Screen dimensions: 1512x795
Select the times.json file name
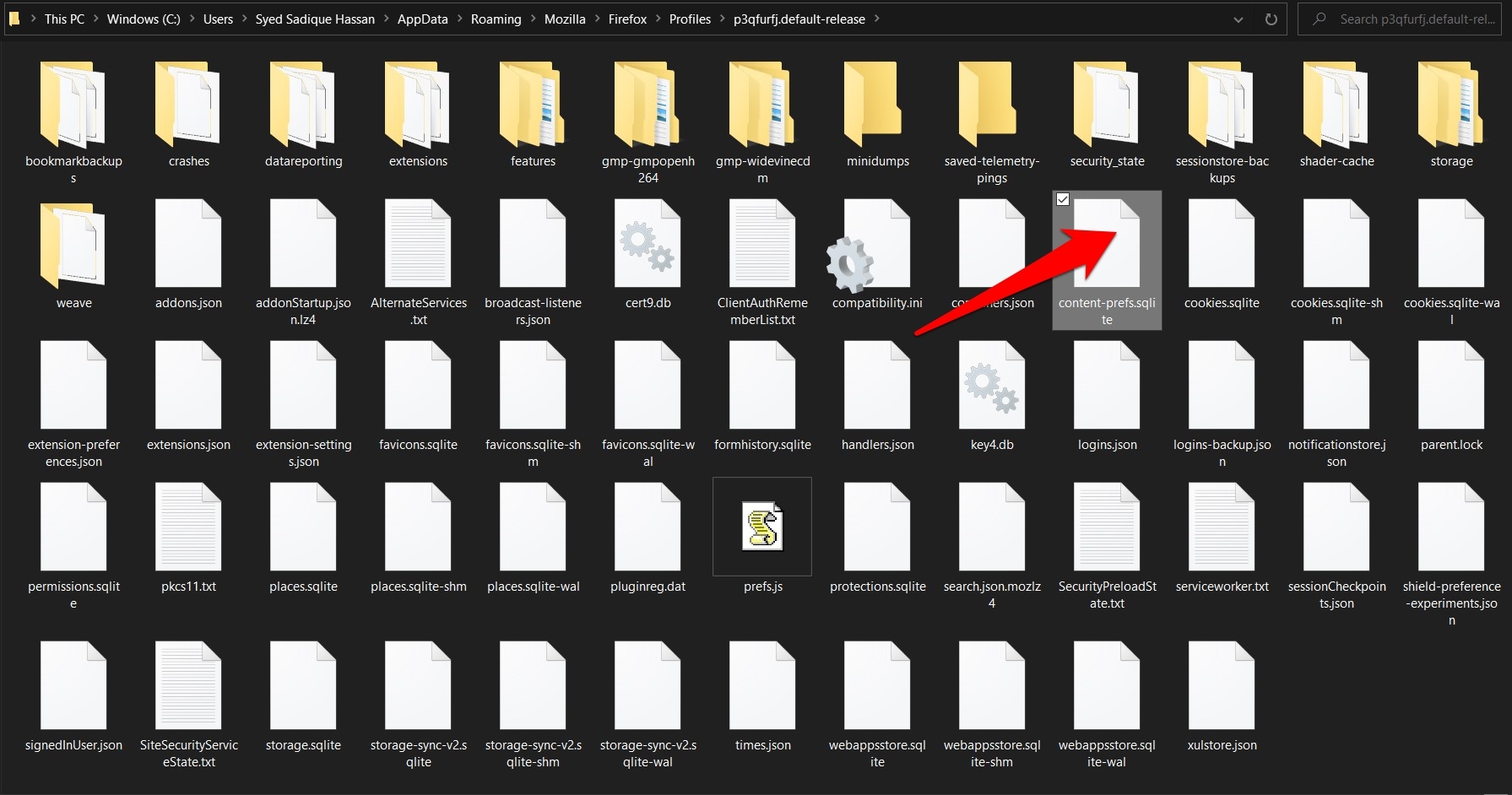(x=762, y=745)
